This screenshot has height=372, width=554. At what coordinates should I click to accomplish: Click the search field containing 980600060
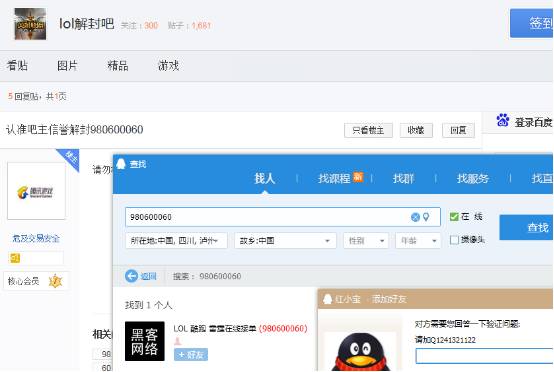[283, 217]
